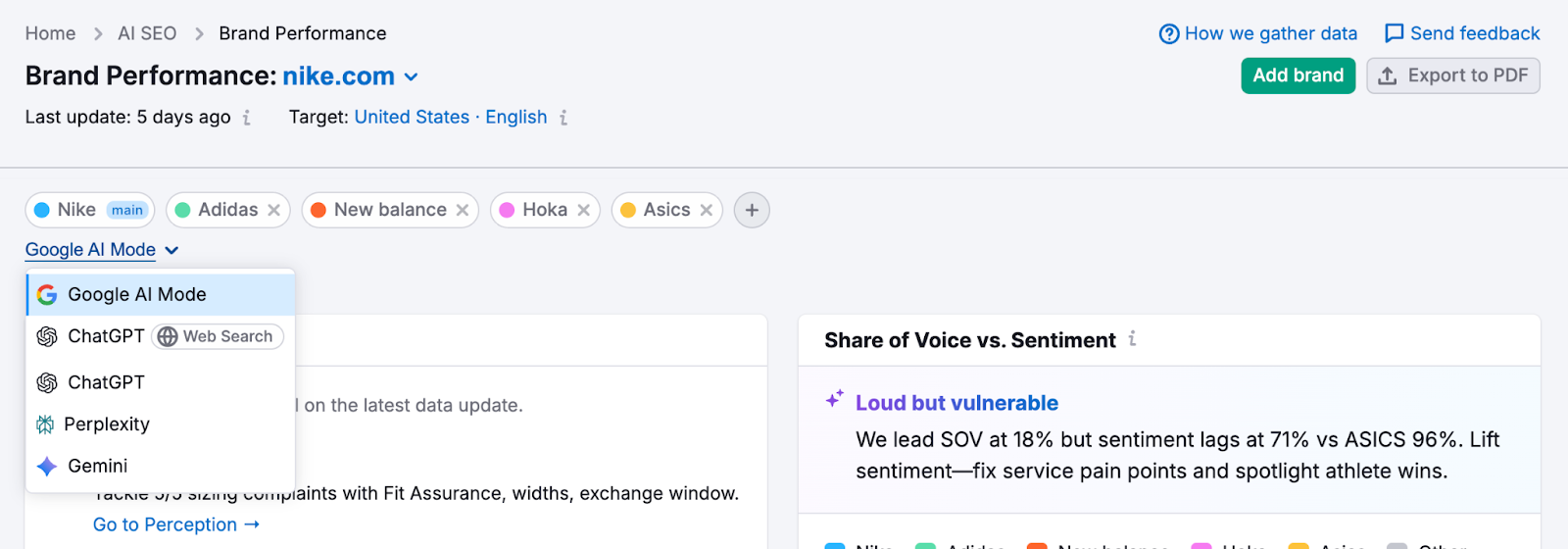Select ChatGPT Web Search option
Viewport: 1568px width, 549px height.
tap(160, 336)
